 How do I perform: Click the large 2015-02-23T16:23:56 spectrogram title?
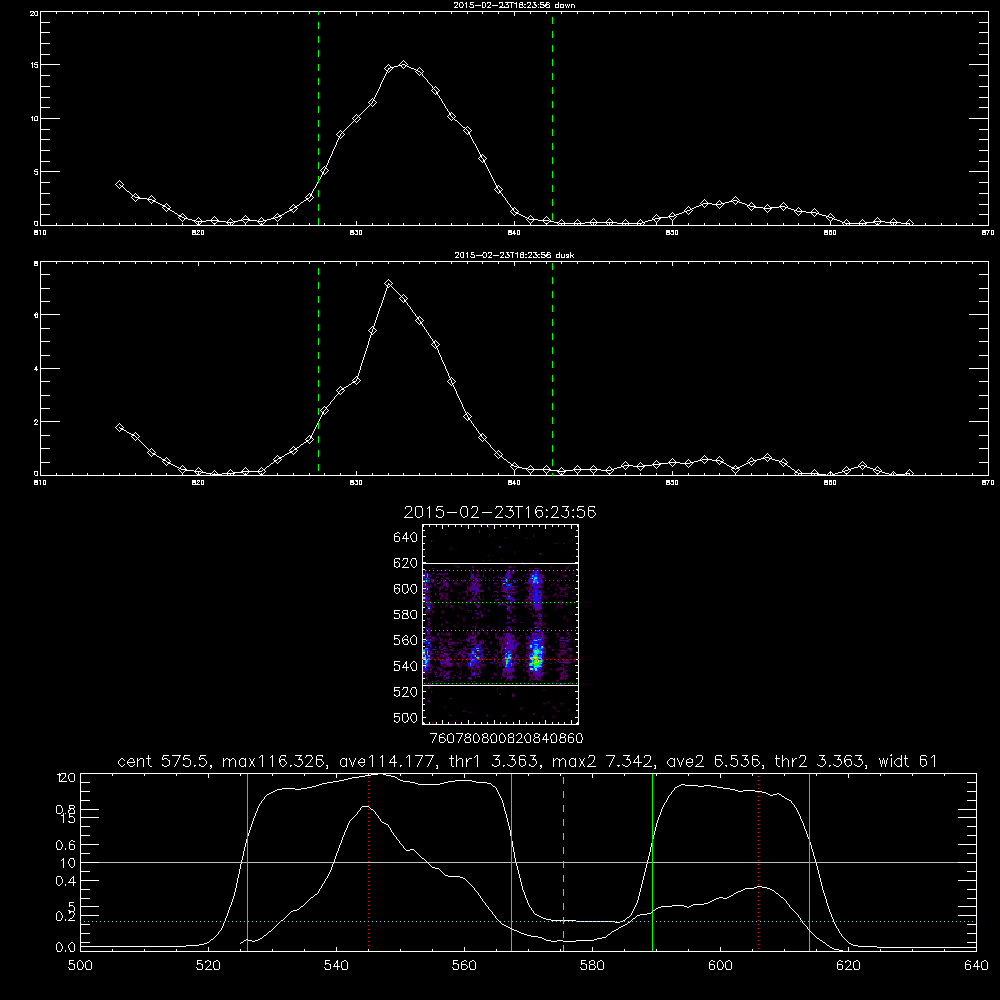point(500,512)
